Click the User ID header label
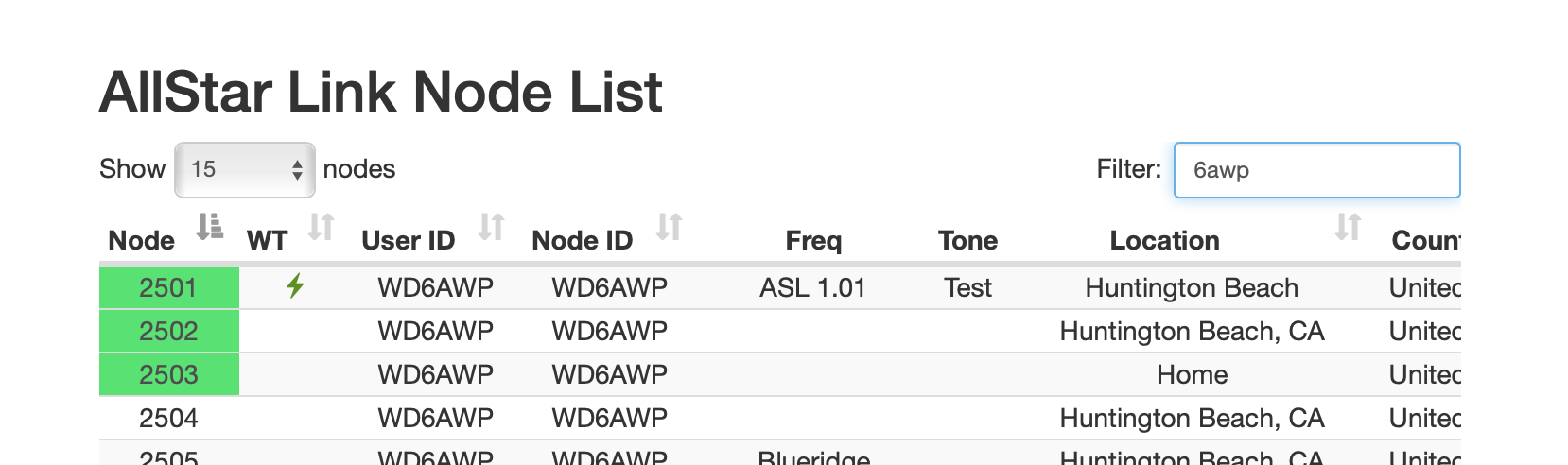Image resolution: width=1568 pixels, height=465 pixels. [x=408, y=240]
